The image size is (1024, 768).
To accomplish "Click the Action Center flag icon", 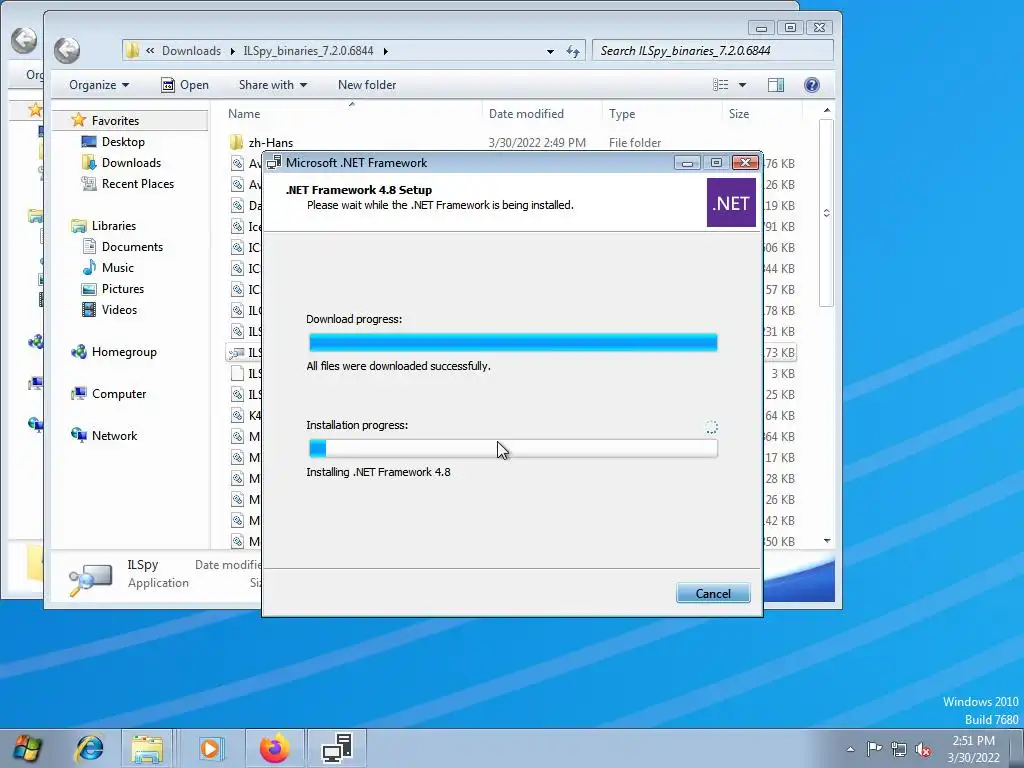I will click(x=874, y=749).
